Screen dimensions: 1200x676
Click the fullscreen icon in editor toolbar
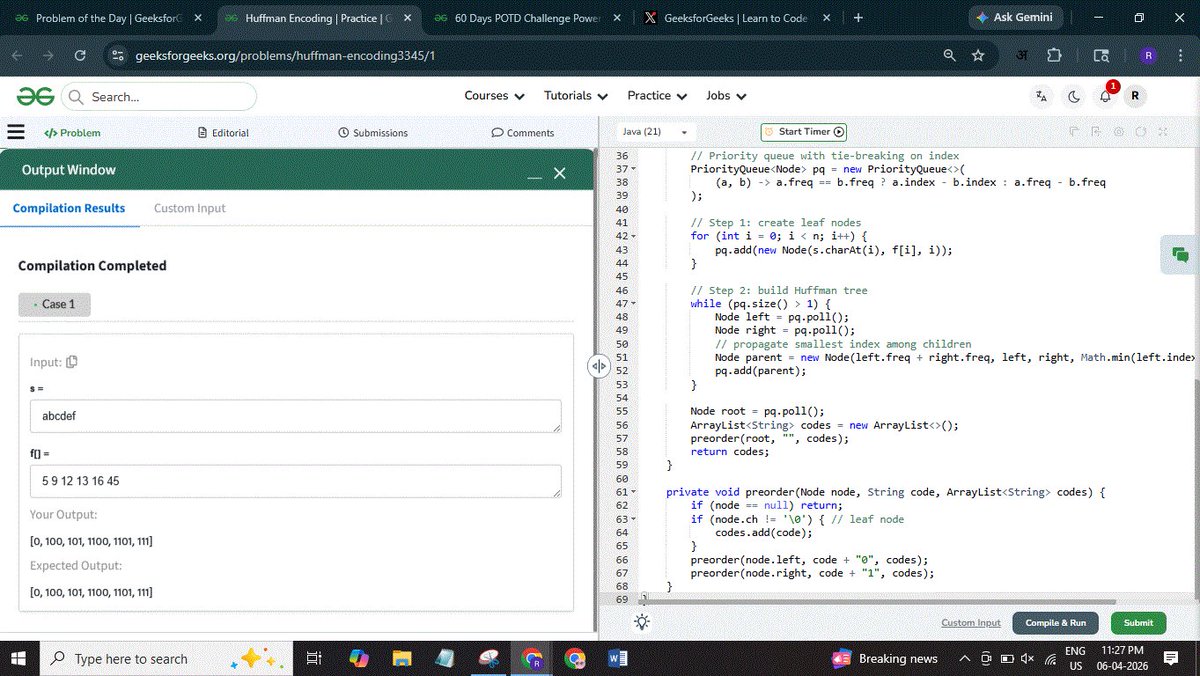point(1163,132)
